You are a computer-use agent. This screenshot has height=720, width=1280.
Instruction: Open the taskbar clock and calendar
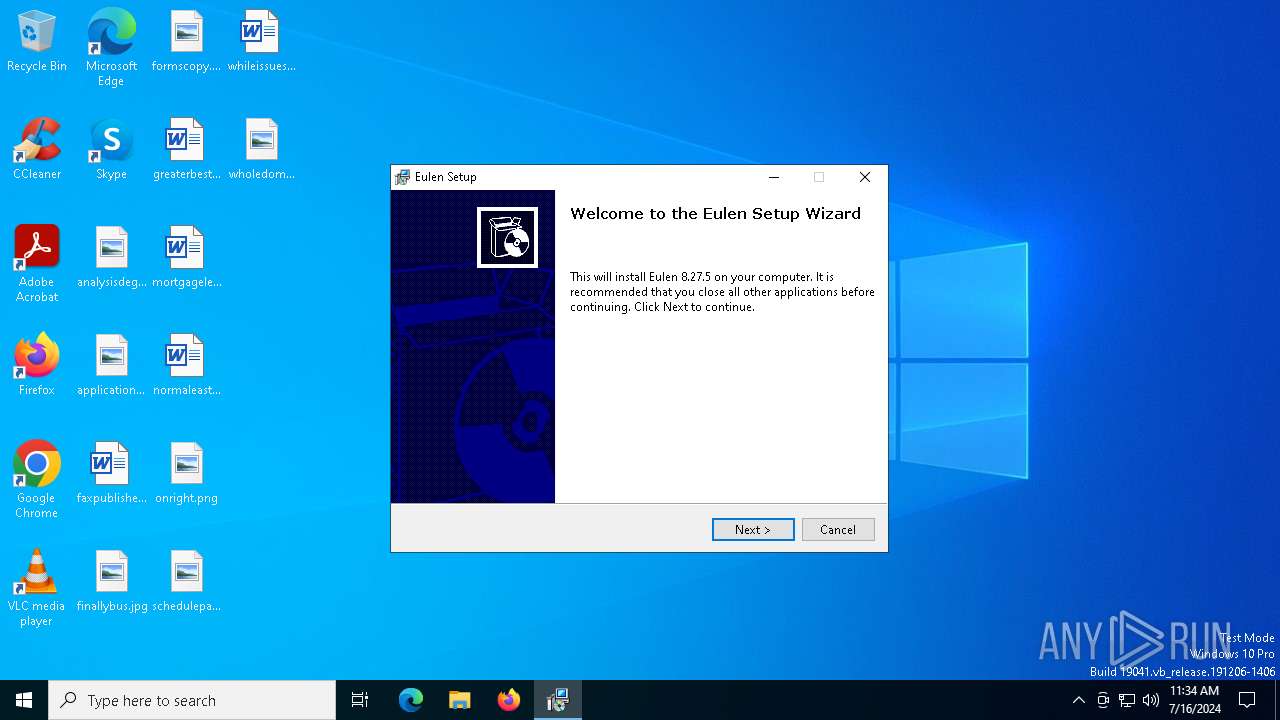pos(1194,700)
